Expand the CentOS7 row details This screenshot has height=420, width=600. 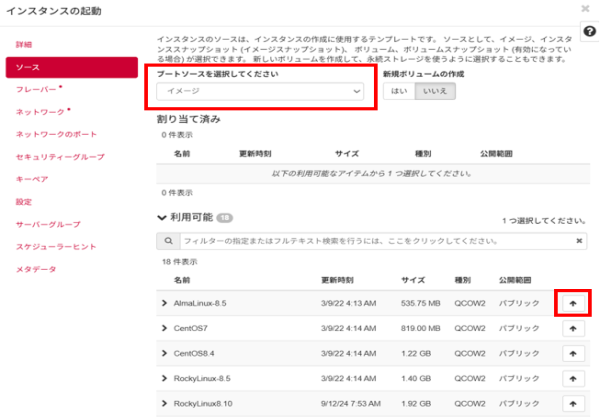click(x=165, y=328)
